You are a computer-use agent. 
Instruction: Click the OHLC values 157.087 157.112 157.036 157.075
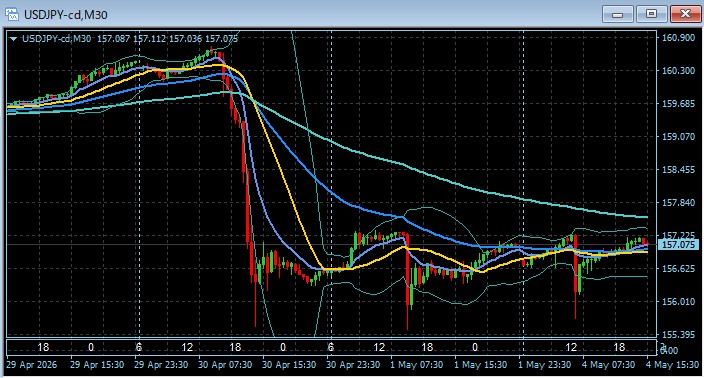point(167,39)
